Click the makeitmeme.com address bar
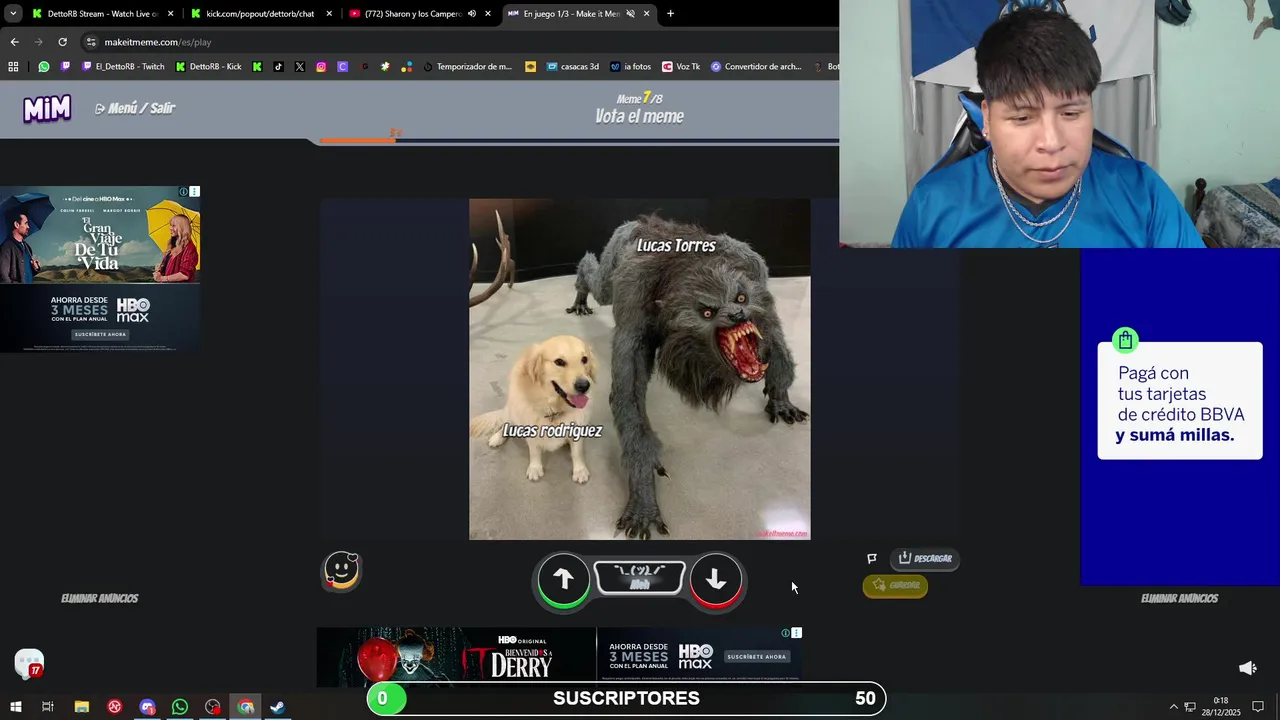 pos(460,42)
